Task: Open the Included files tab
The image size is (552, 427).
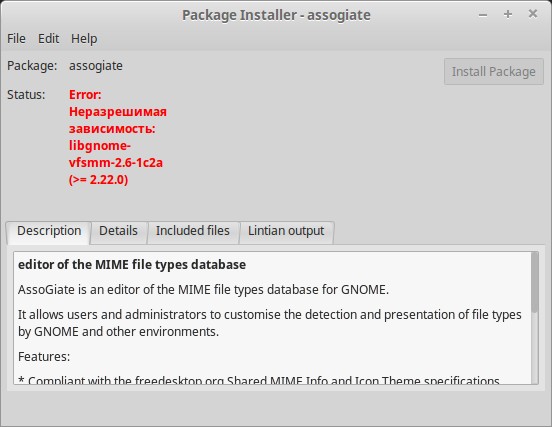Action: coord(193,231)
